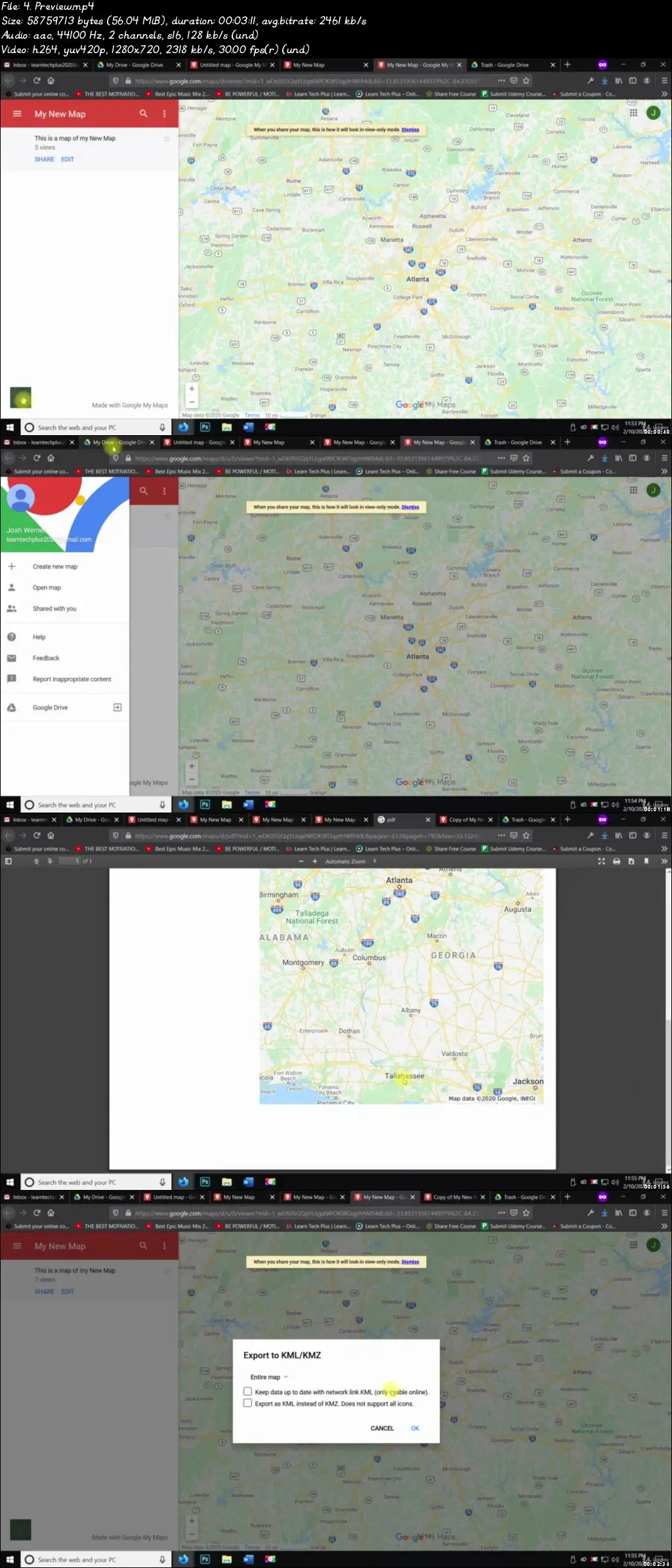Viewport: 672px width, 1568px height.
Task: Click the page number field in PDF viewer
Action: click(70, 861)
